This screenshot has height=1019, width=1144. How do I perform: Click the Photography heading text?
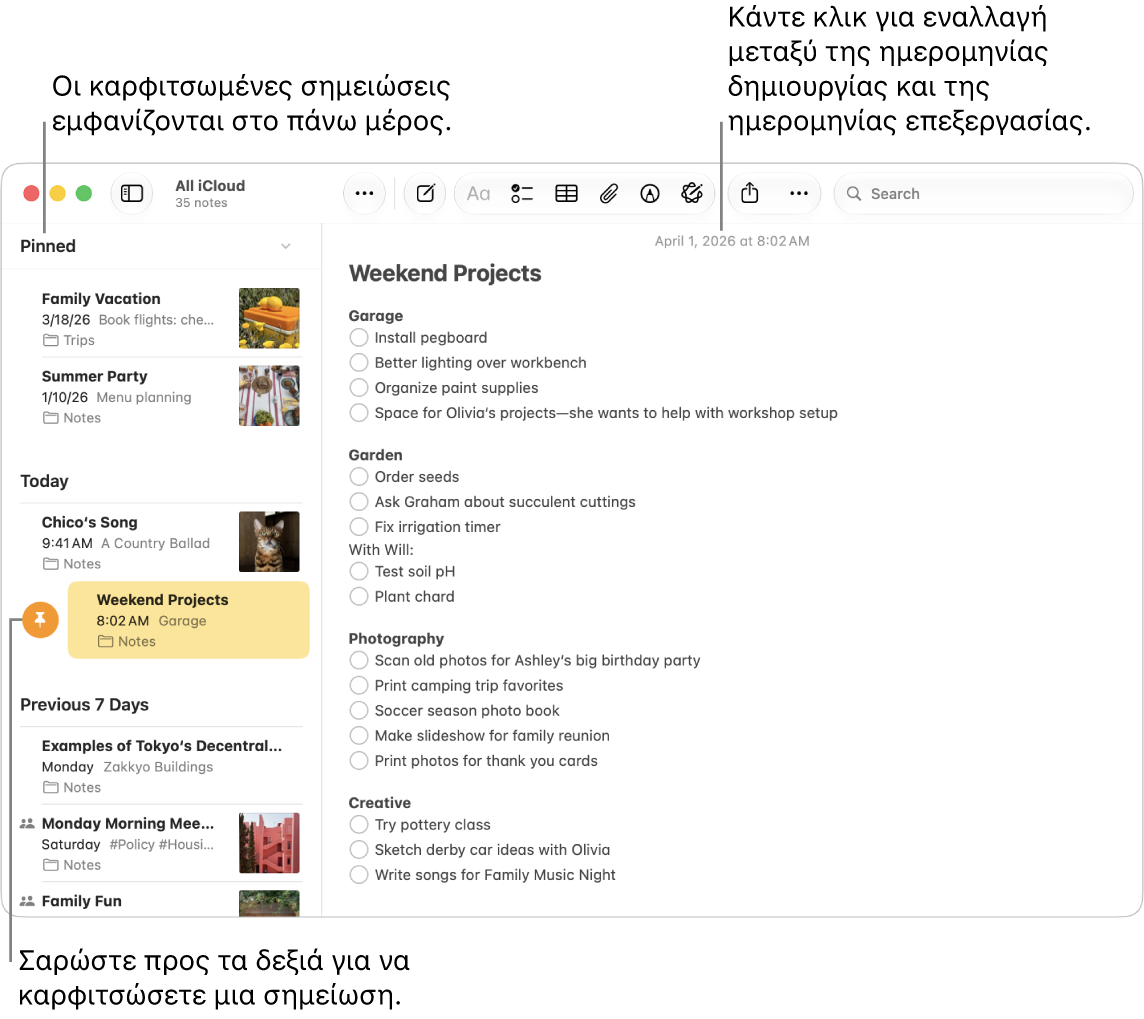click(396, 639)
